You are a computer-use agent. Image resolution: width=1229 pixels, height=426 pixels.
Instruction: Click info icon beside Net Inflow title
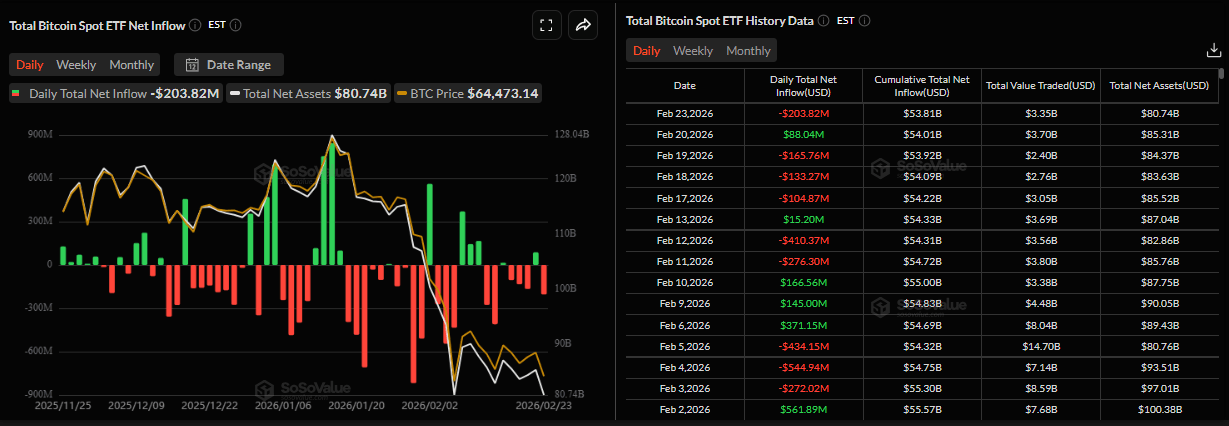pyautogui.click(x=195, y=25)
